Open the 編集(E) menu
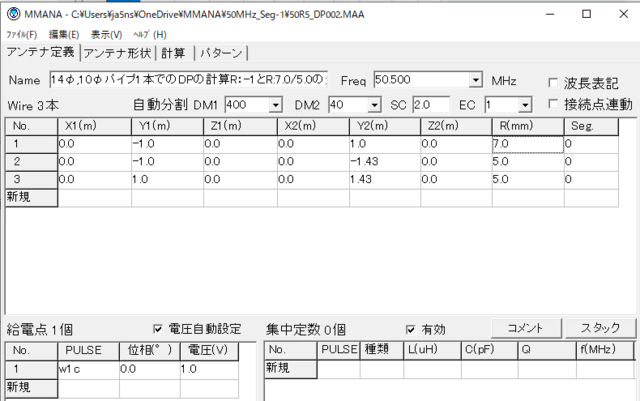Viewport: 640px width, 401px height. (65, 34)
